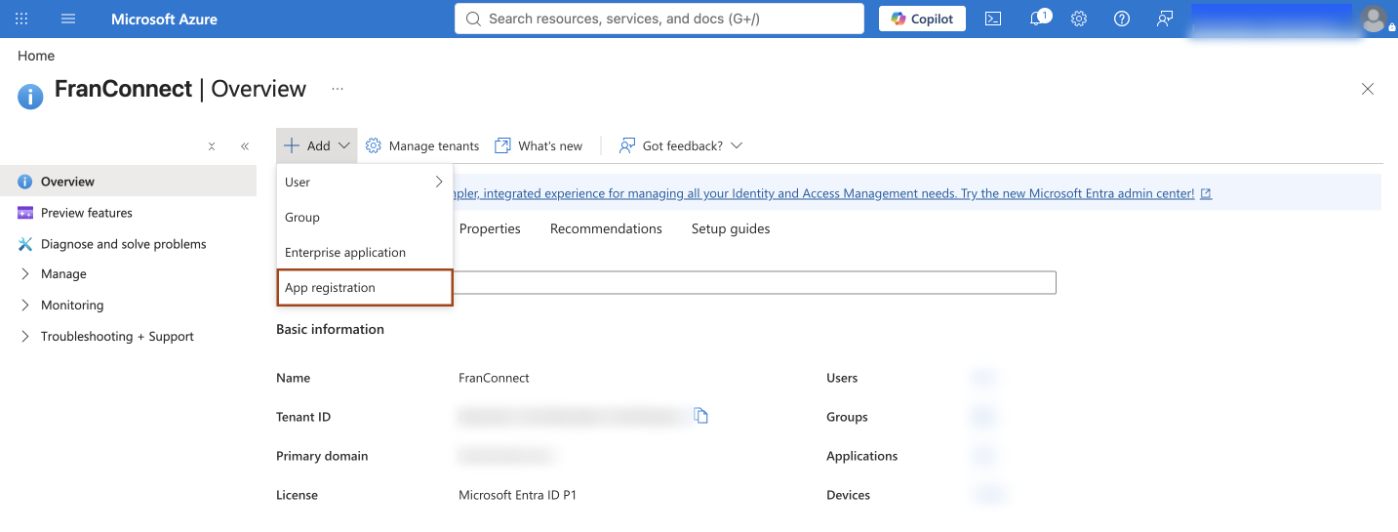Screen dimensions: 1398x532
Task: Focus the Search resources, services, docs field
Action: click(659, 19)
